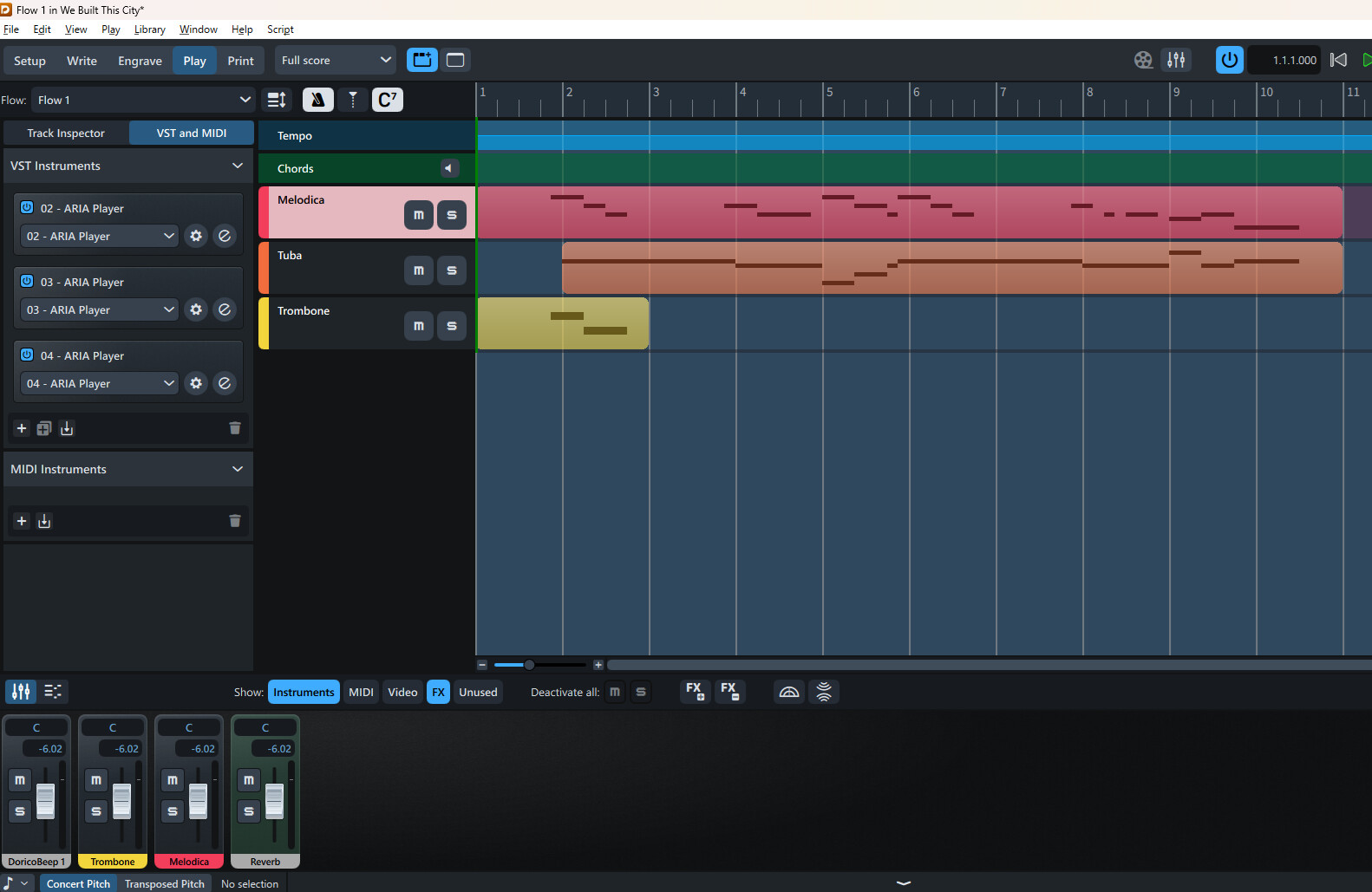Viewport: 1372px width, 892px height.
Task: Collapse the VST Instruments section
Action: [x=238, y=166]
